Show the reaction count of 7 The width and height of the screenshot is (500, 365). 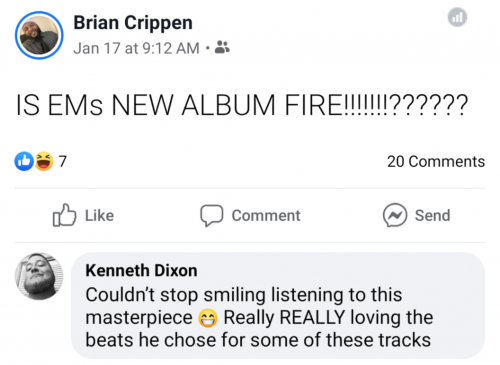tap(63, 162)
